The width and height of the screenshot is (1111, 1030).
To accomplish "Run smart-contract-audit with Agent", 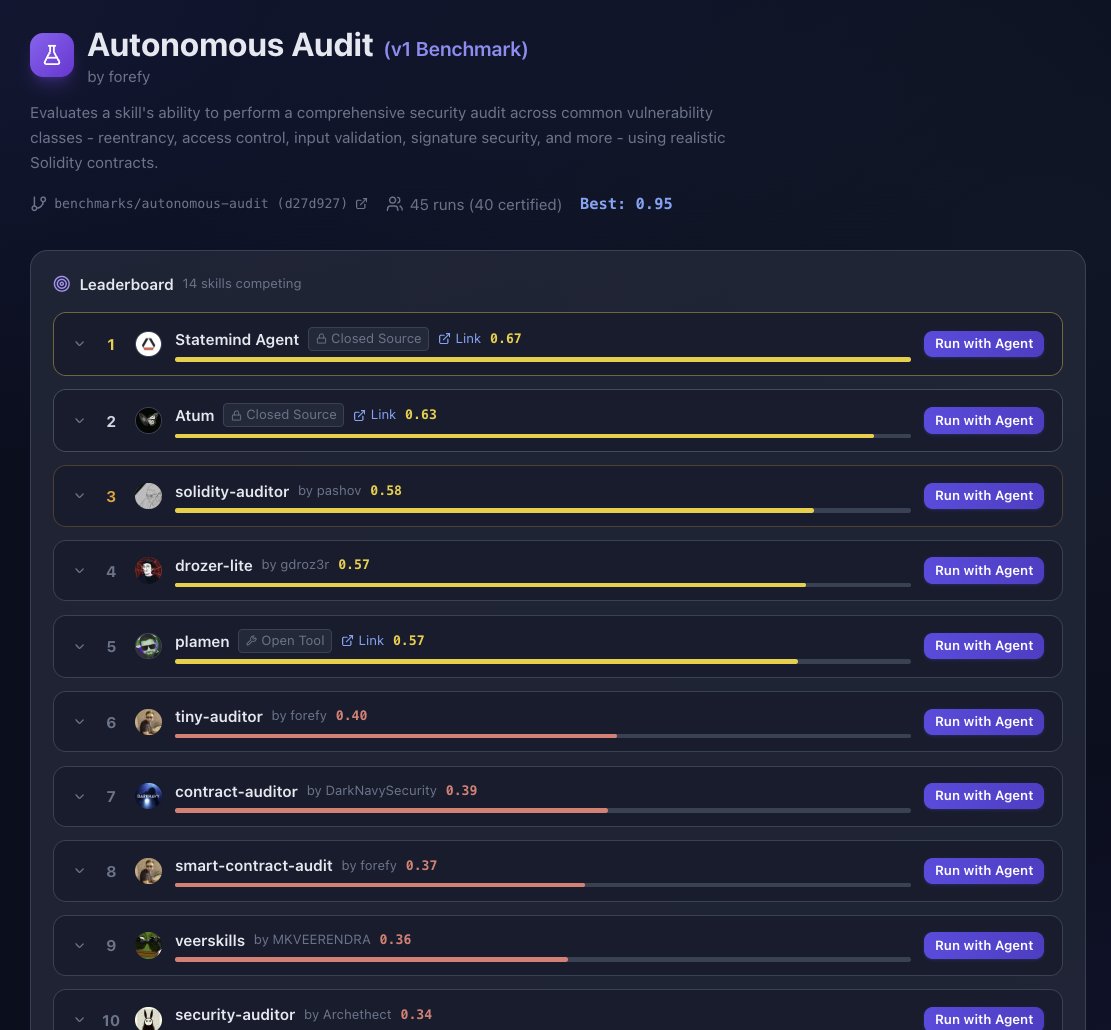I will [x=983, y=871].
